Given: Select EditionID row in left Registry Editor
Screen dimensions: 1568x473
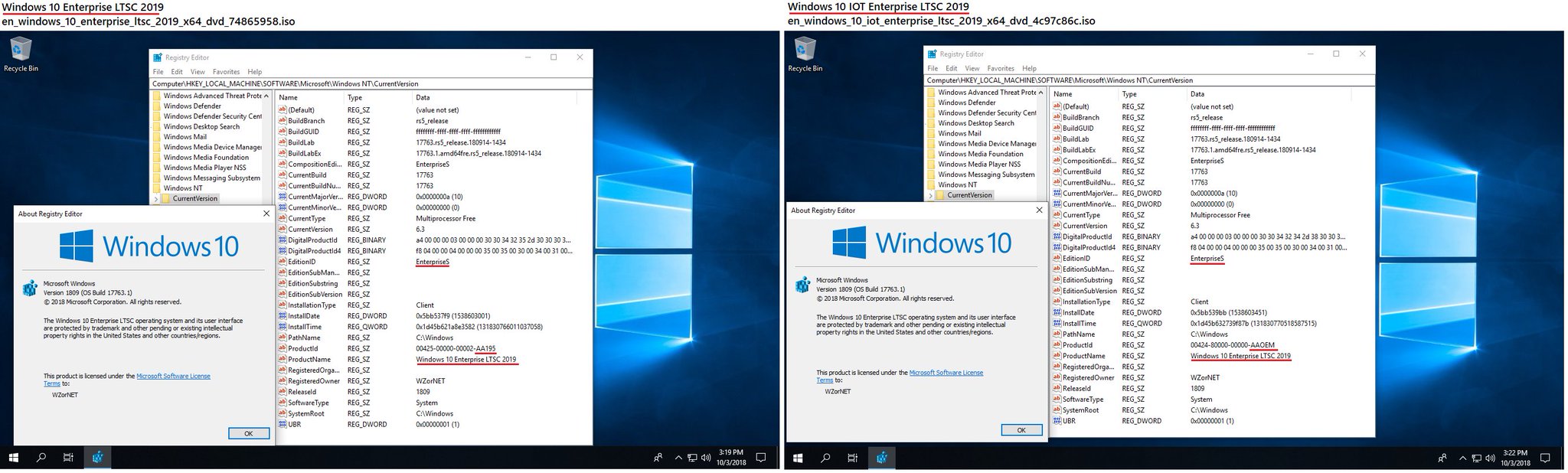Looking at the screenshot, I should tap(425, 262).
